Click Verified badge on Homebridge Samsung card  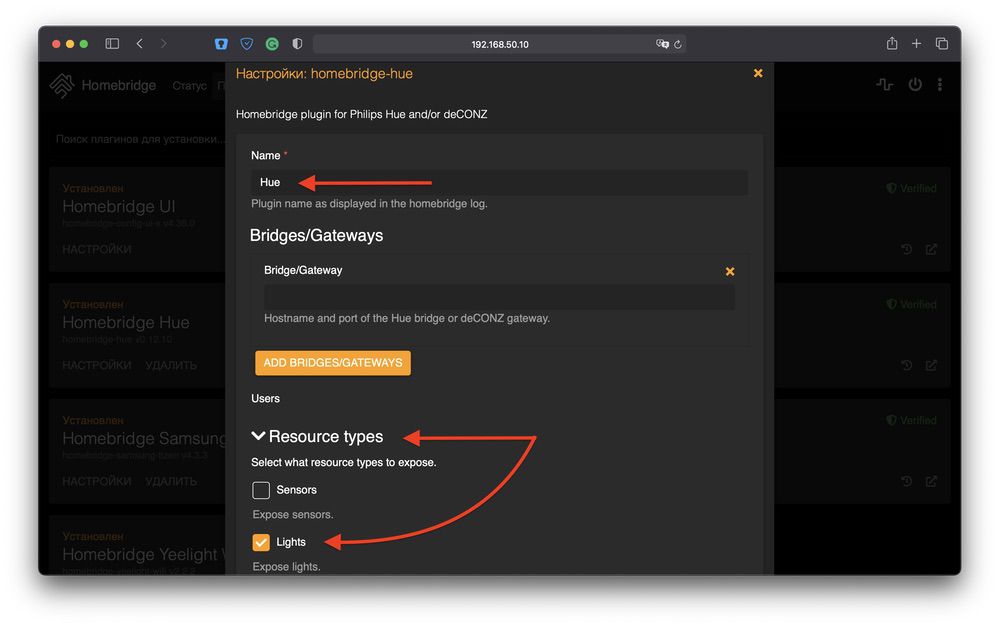tap(911, 421)
